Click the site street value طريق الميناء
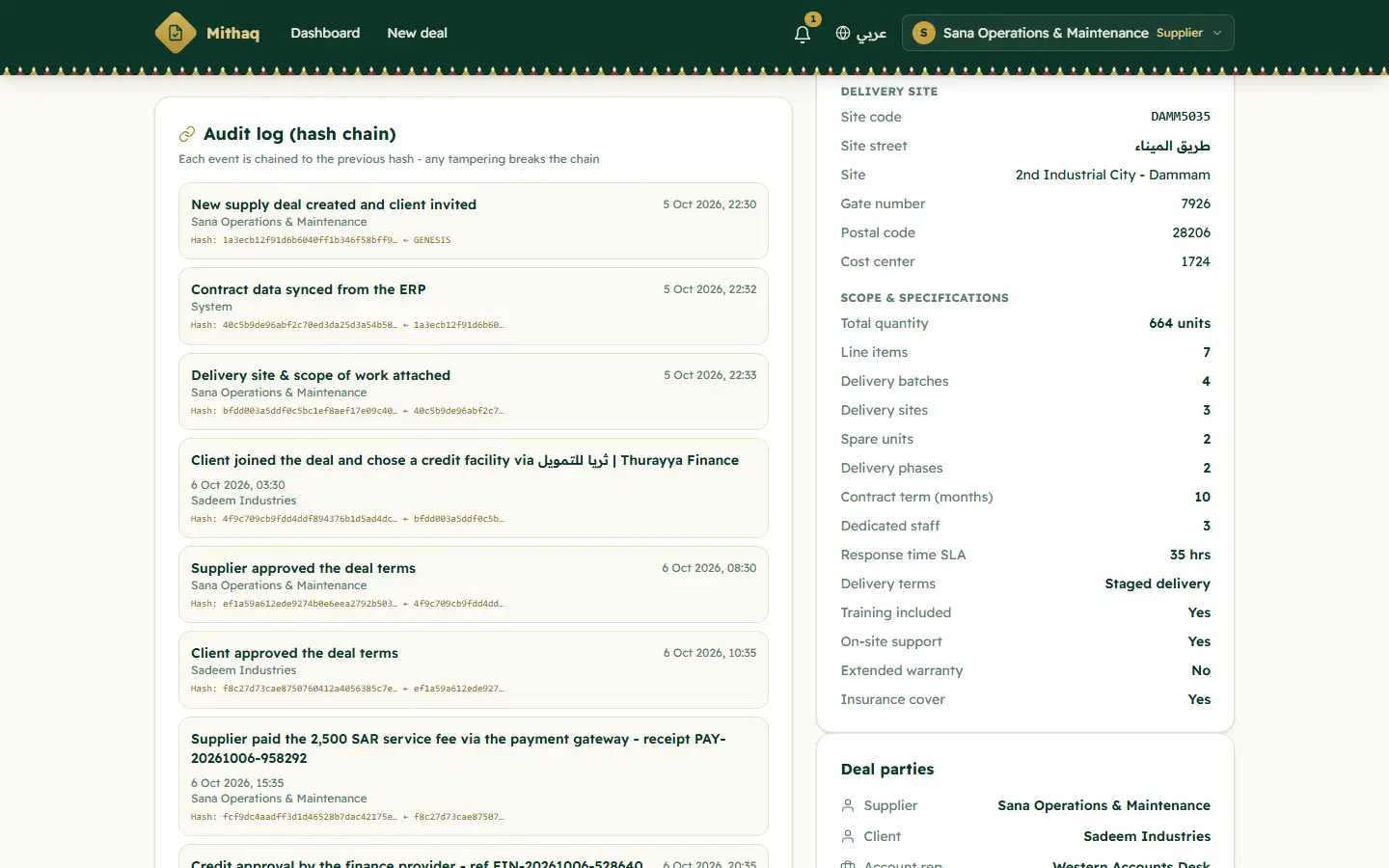The width and height of the screenshot is (1389, 868). (1172, 146)
